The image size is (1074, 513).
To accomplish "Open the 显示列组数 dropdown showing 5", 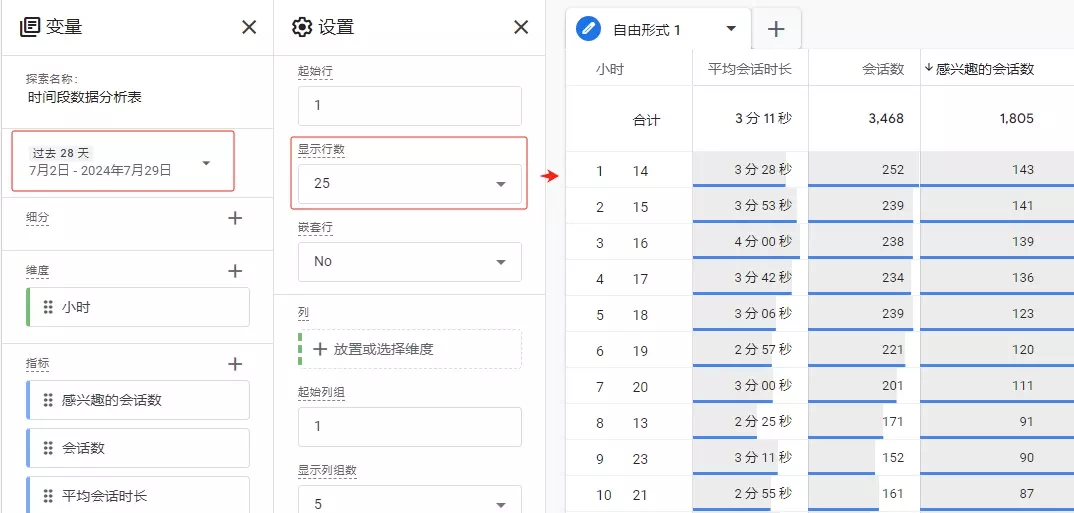I will point(410,500).
